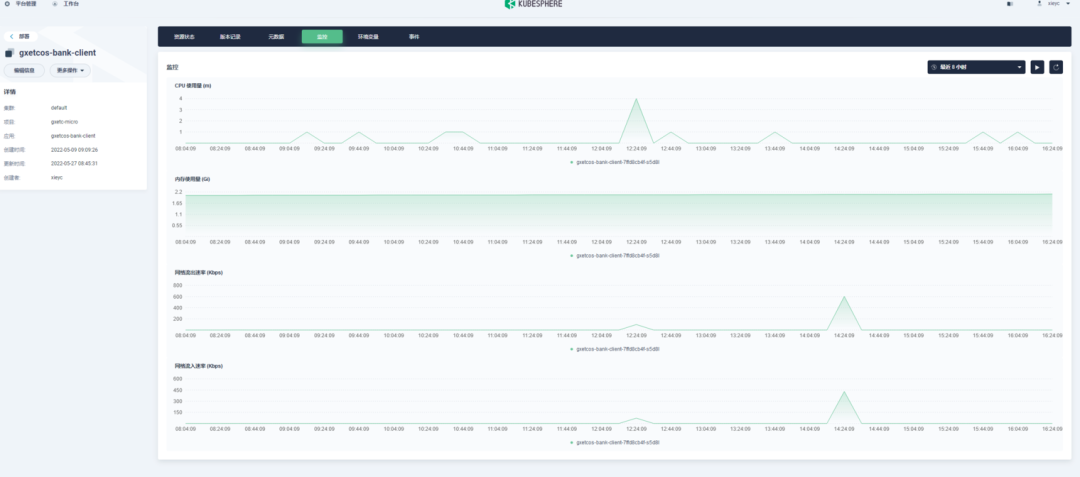
Task: Click the CPU usage peak at 12:24:09
Action: coord(636,99)
